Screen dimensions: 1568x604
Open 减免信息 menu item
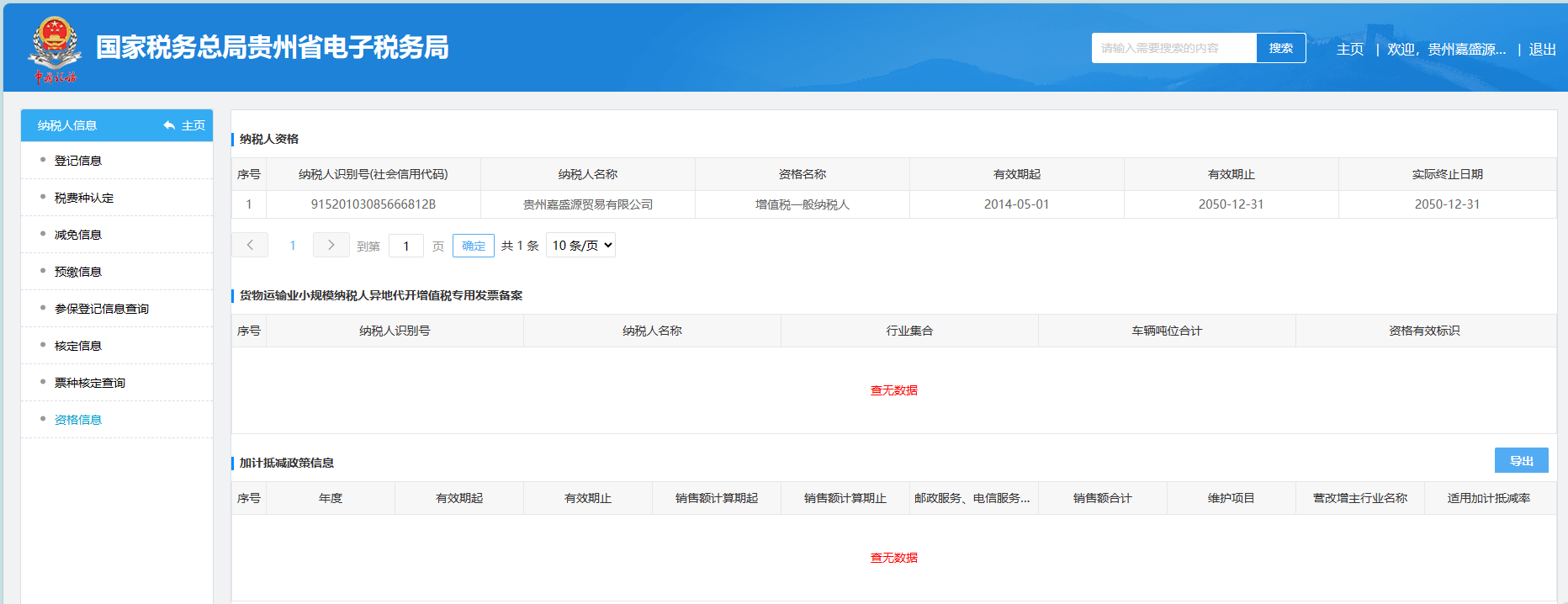tap(78, 235)
